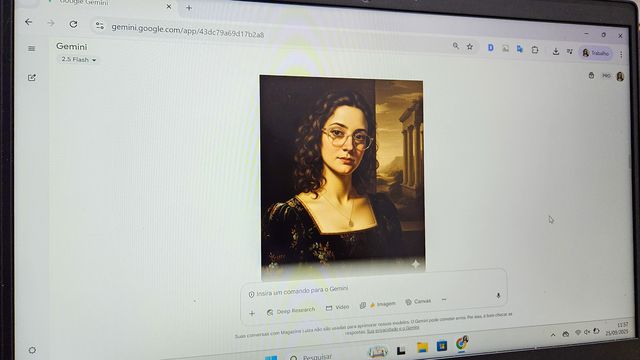Reload the Gemini page
Screen dimensions: 640x360
click(x=73, y=24)
